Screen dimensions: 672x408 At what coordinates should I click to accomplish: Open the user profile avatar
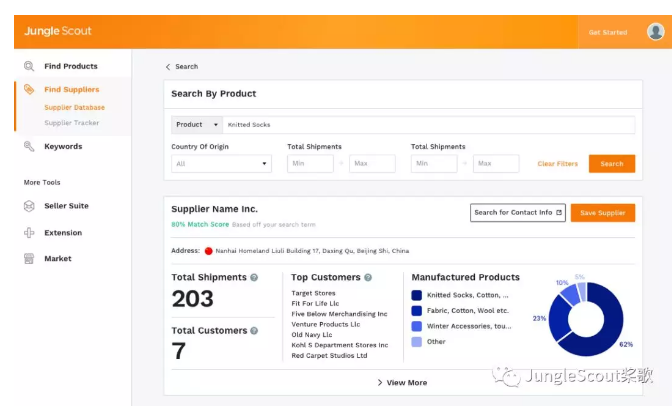[655, 32]
